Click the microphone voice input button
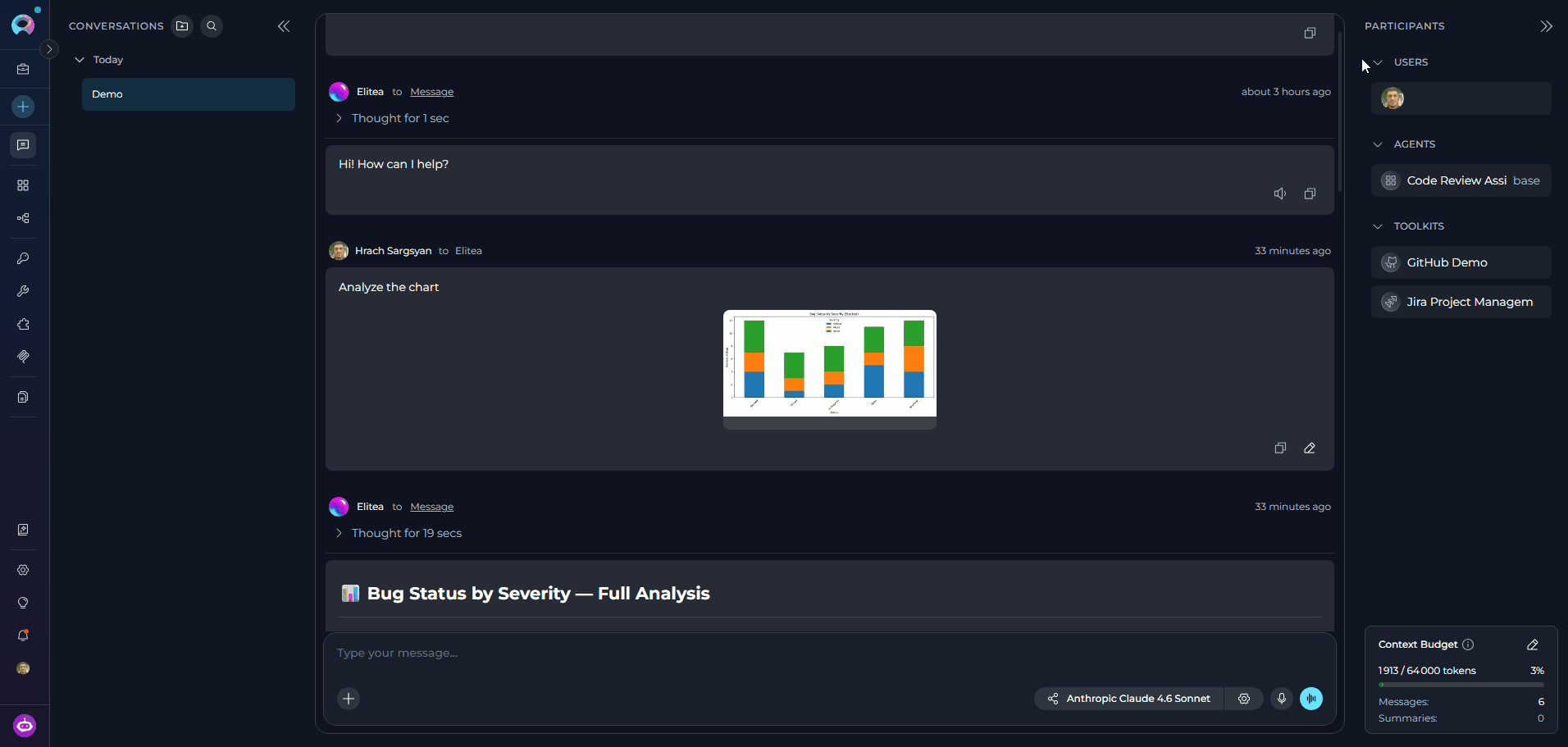Viewport: 1568px width, 747px height. click(1282, 699)
